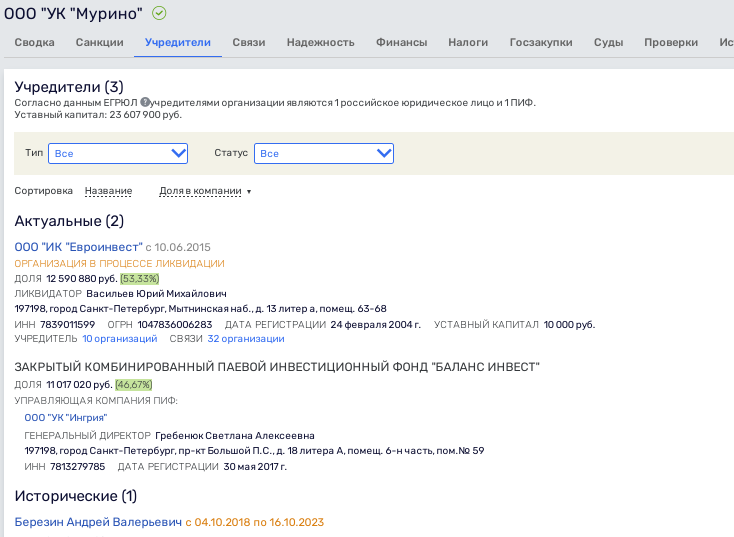
Task: Click the пр-кт Большой П.С. address line
Action: (x=254, y=451)
